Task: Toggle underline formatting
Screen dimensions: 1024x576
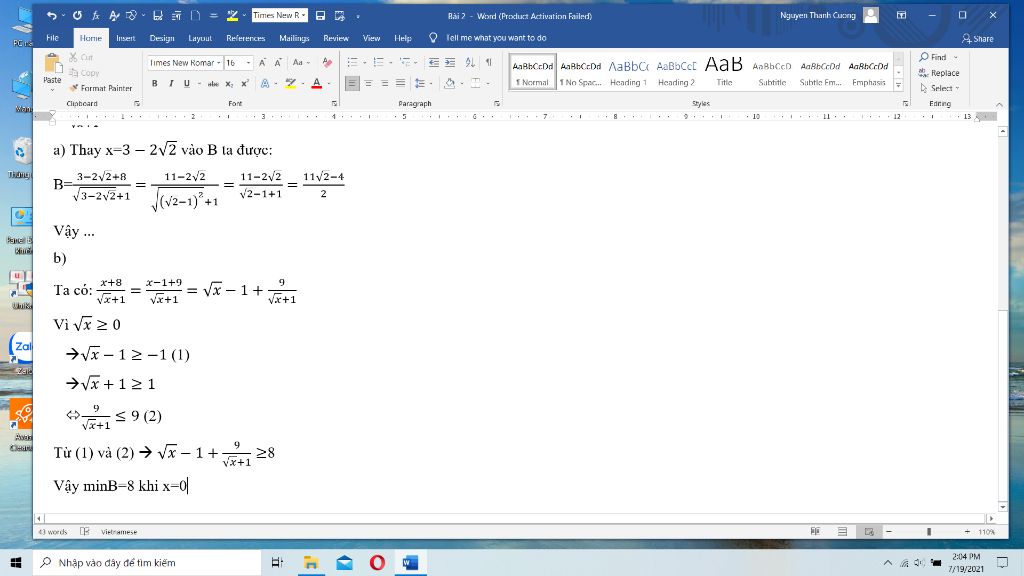Action: pyautogui.click(x=187, y=84)
